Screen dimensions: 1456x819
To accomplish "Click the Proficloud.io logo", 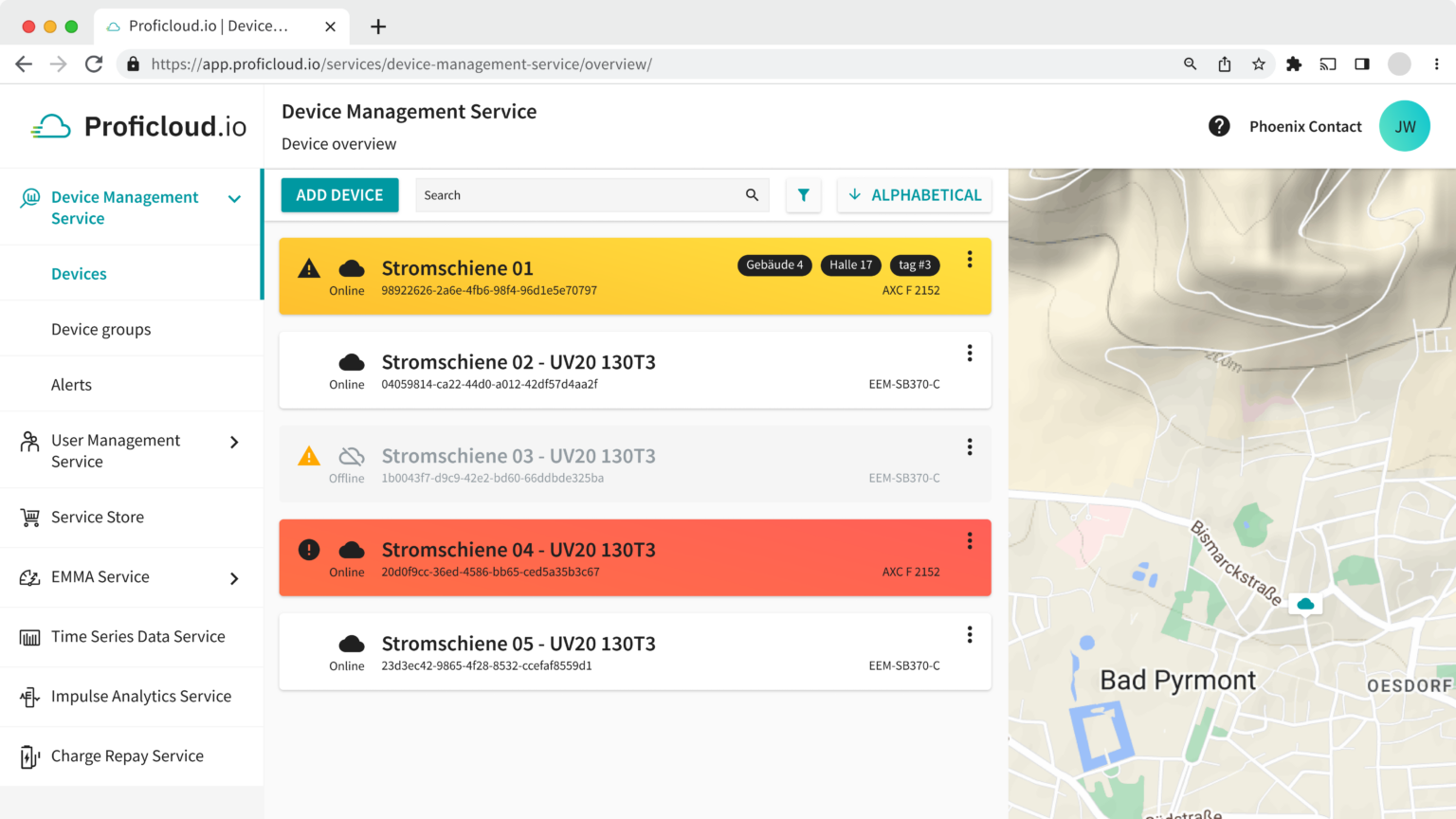I will pos(138,126).
